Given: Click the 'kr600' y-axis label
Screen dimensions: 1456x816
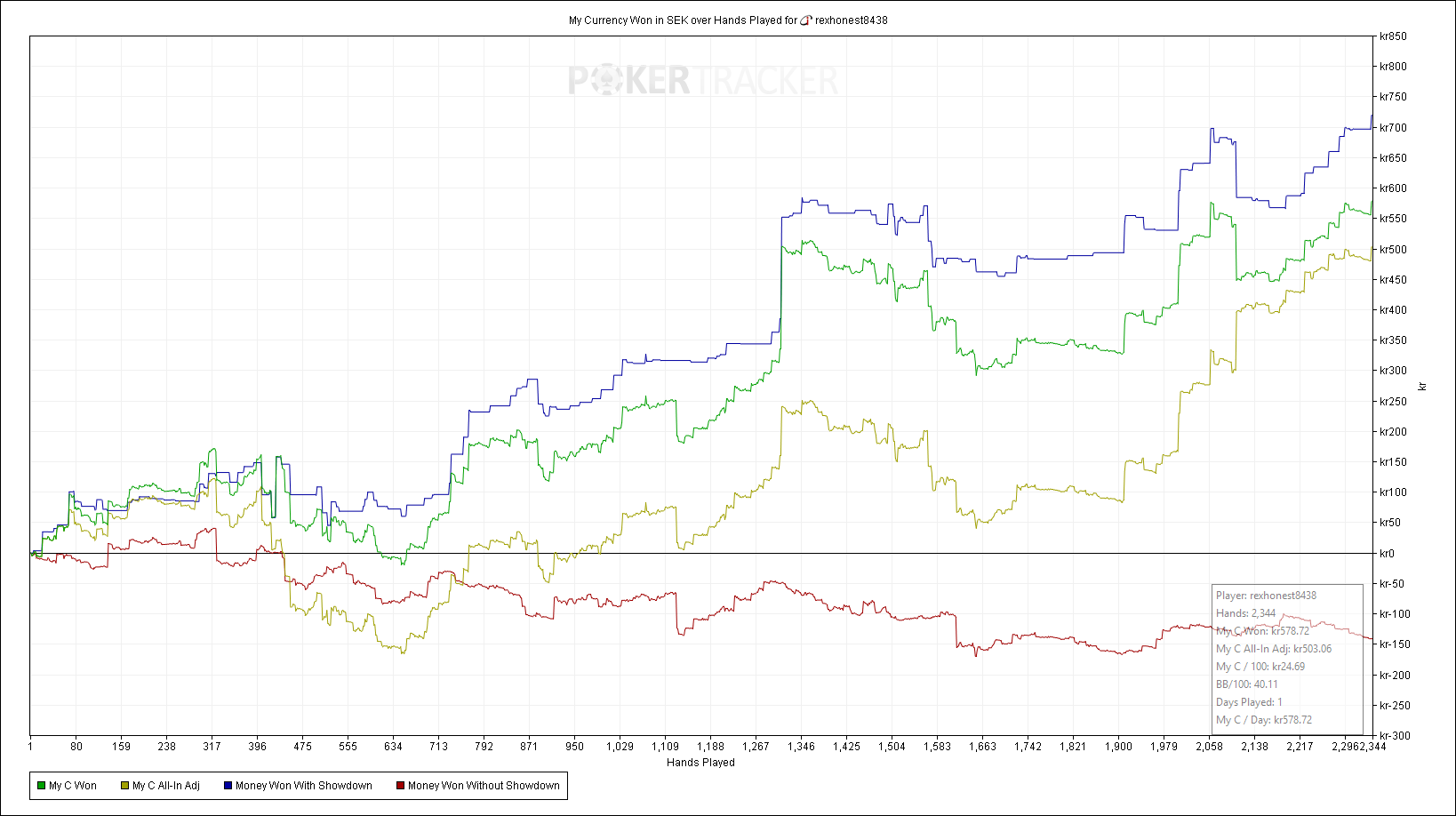Looking at the screenshot, I should click(1393, 188).
